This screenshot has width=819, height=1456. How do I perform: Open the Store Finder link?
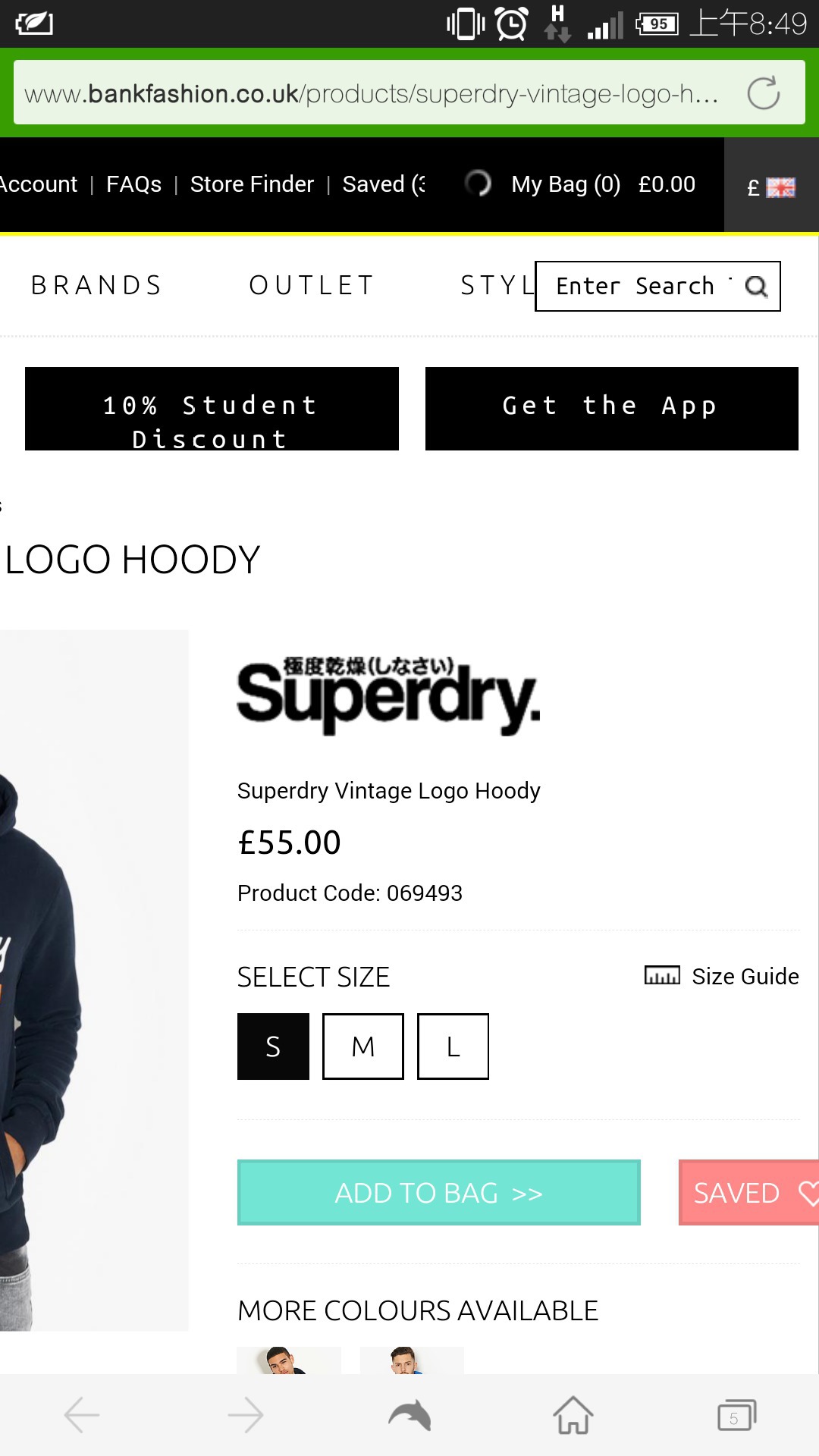click(252, 184)
